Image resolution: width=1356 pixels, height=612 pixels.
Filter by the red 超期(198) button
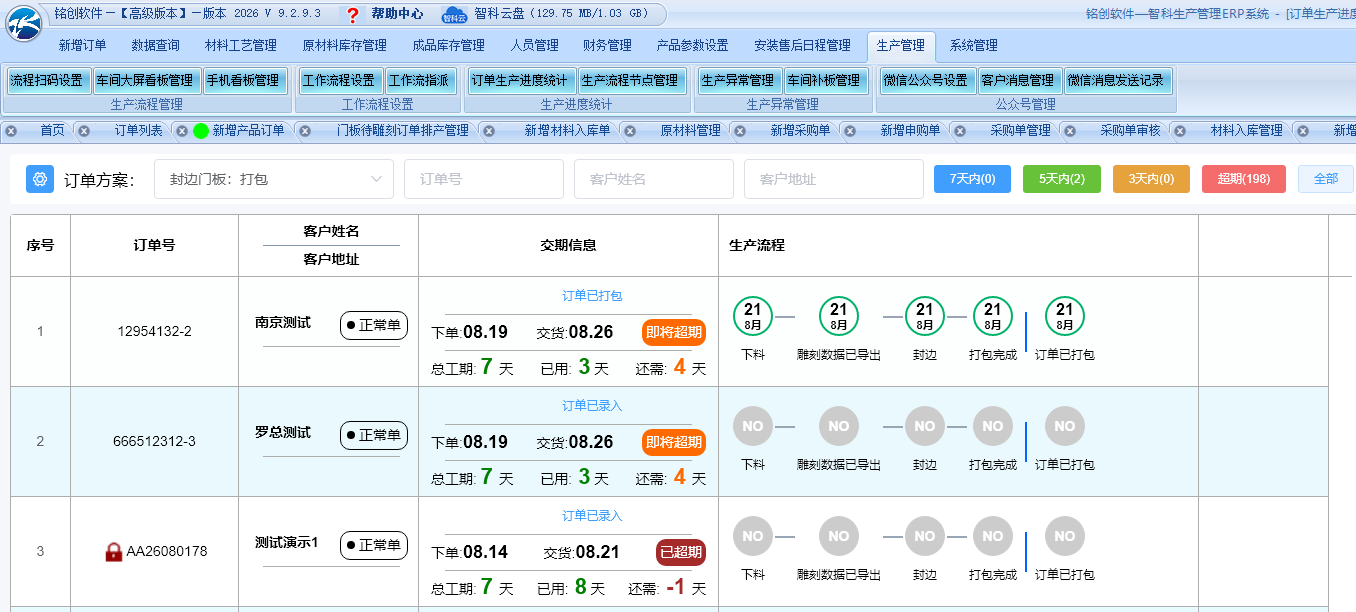(x=1243, y=179)
